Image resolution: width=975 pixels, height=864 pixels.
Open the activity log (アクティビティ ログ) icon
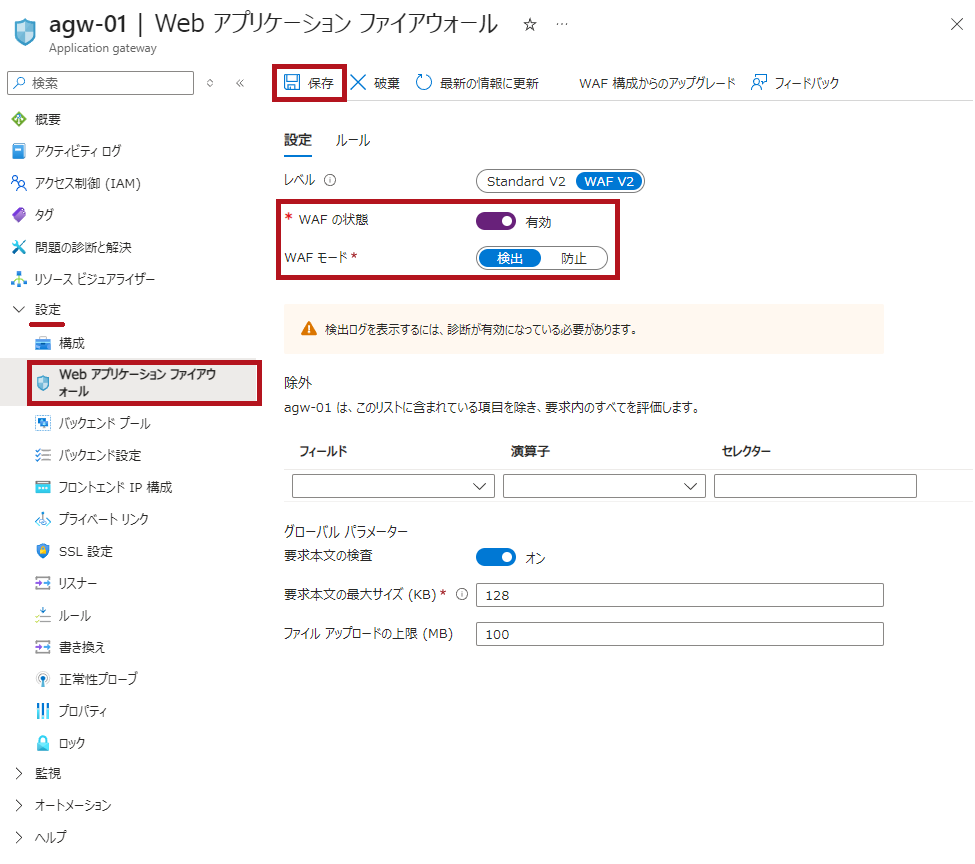point(18,151)
